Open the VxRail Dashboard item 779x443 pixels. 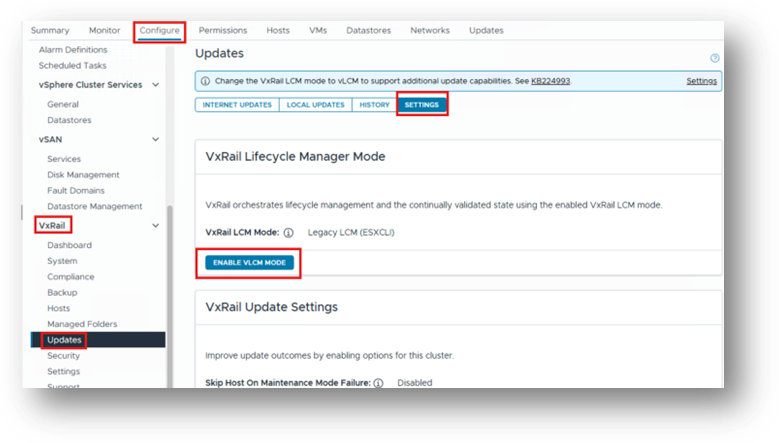pyautogui.click(x=69, y=245)
